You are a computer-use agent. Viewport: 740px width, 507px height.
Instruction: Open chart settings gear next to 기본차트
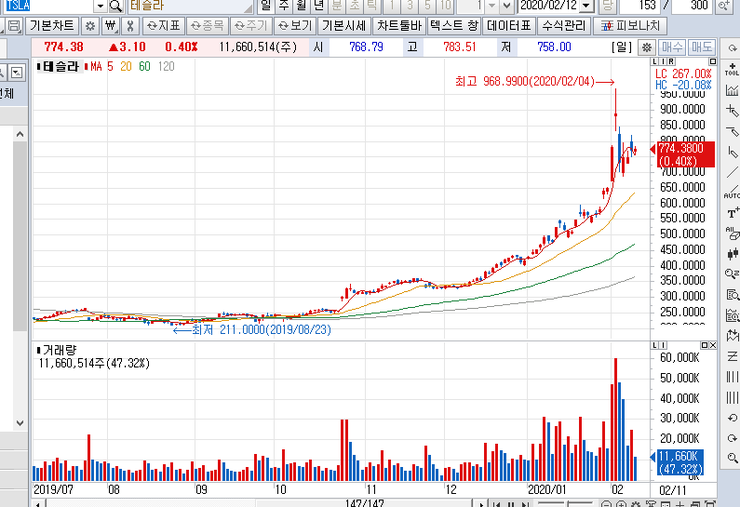tap(90, 26)
